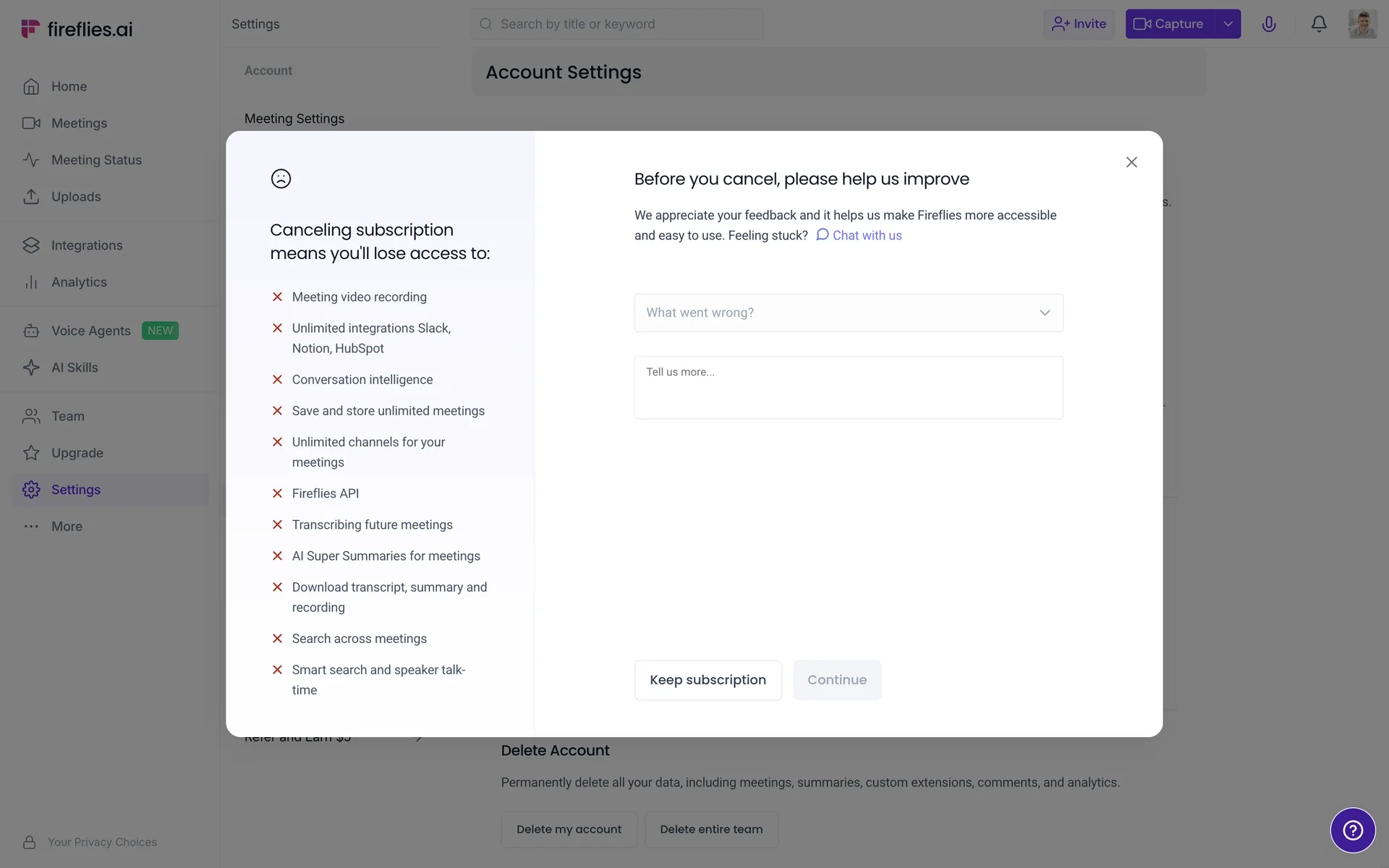Image resolution: width=1389 pixels, height=868 pixels.
Task: Click the Home house icon
Action: (x=31, y=86)
